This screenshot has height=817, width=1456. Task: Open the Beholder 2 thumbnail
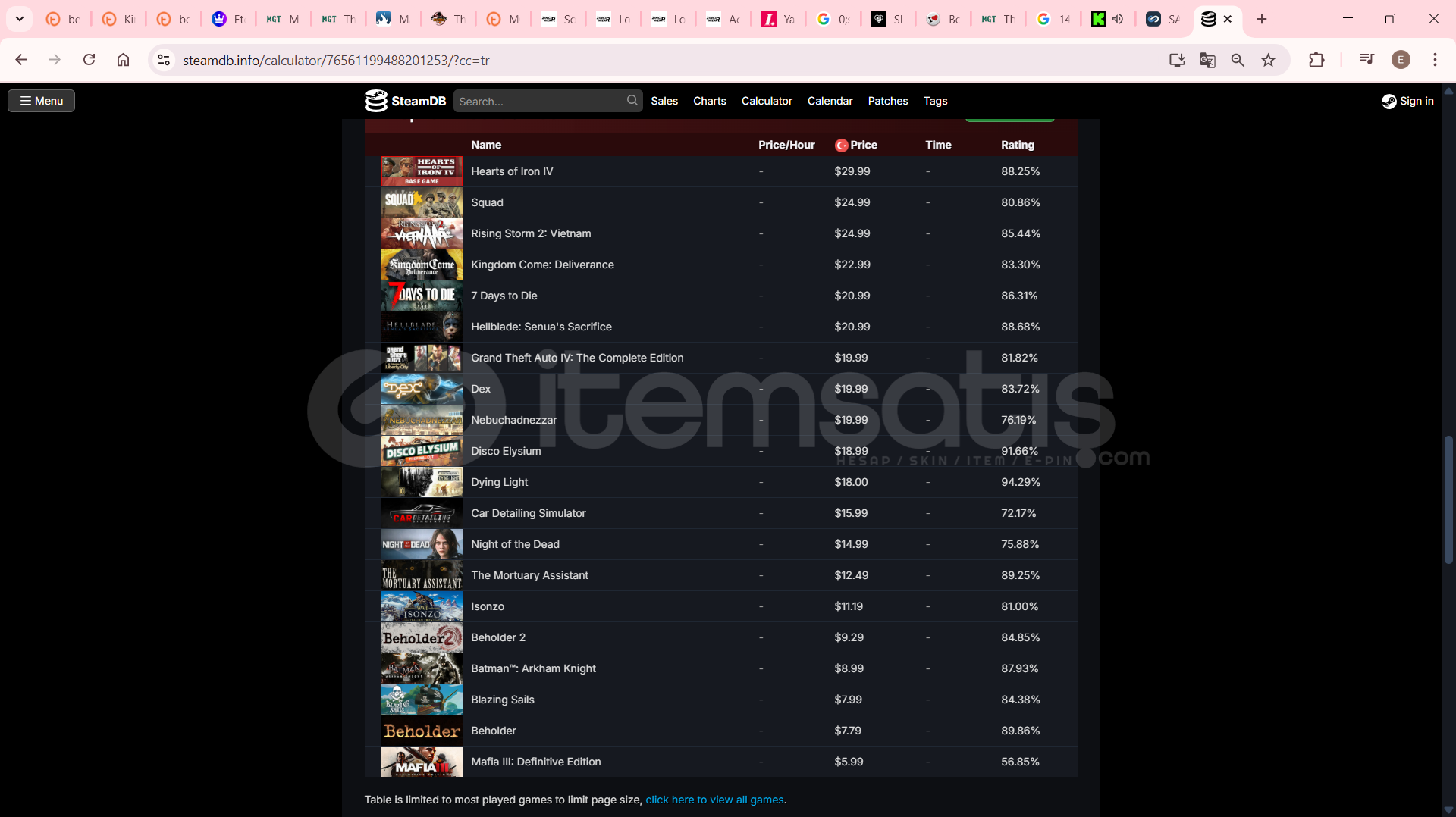[422, 637]
